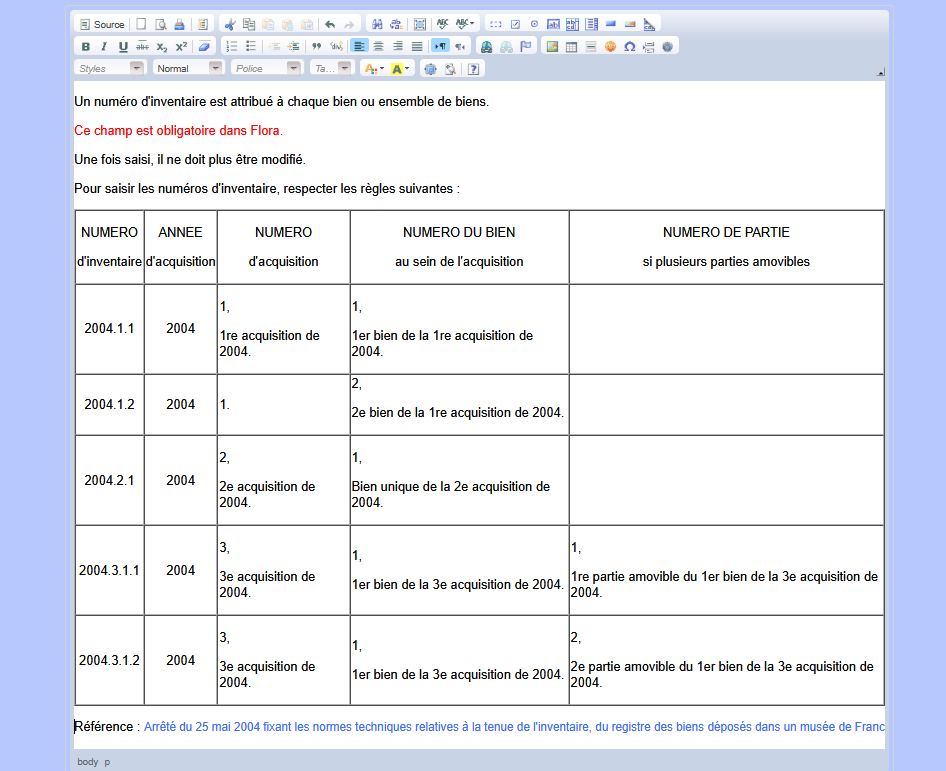Toggle bold formatting

[85, 46]
